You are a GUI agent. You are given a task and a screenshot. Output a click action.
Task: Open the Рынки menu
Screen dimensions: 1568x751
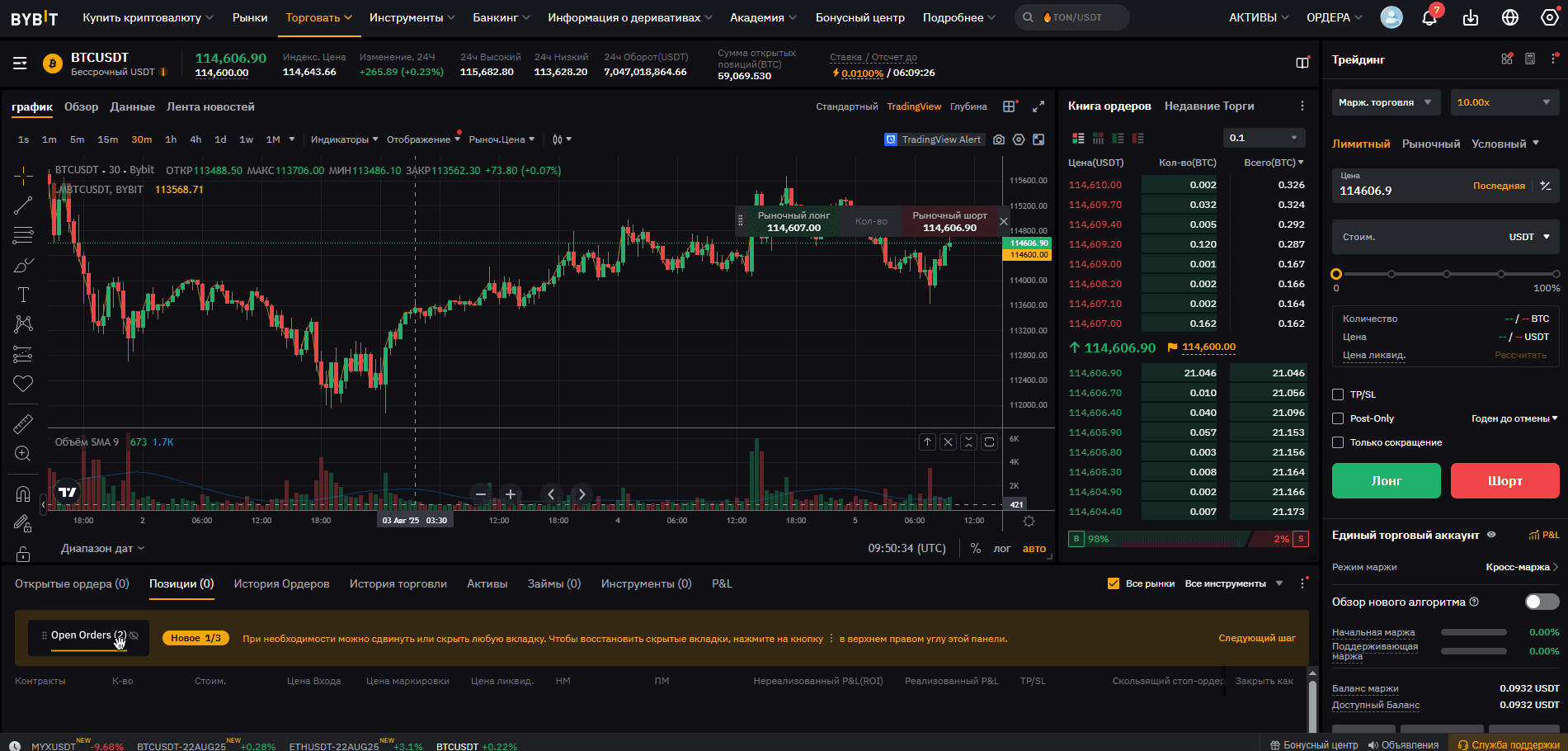tap(250, 17)
